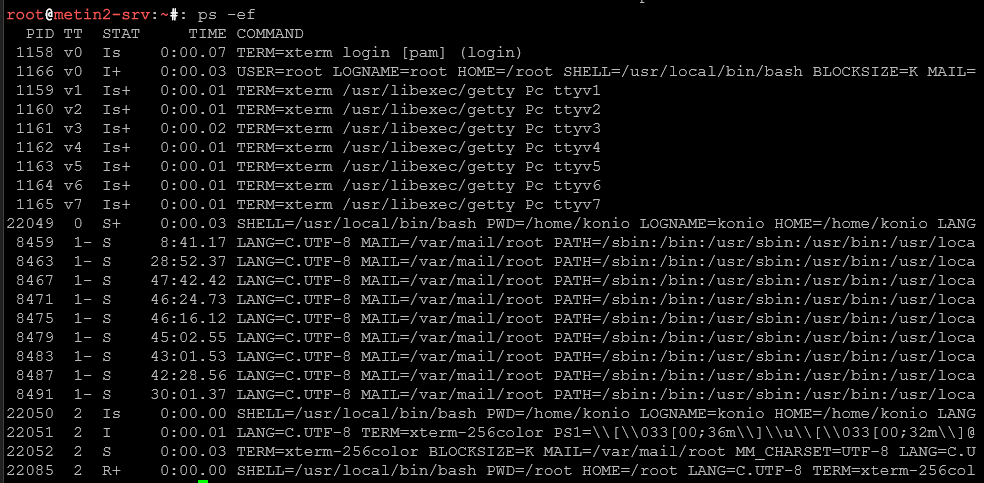Click the COMMAND column header
The image size is (984, 483).
[x=269, y=33]
